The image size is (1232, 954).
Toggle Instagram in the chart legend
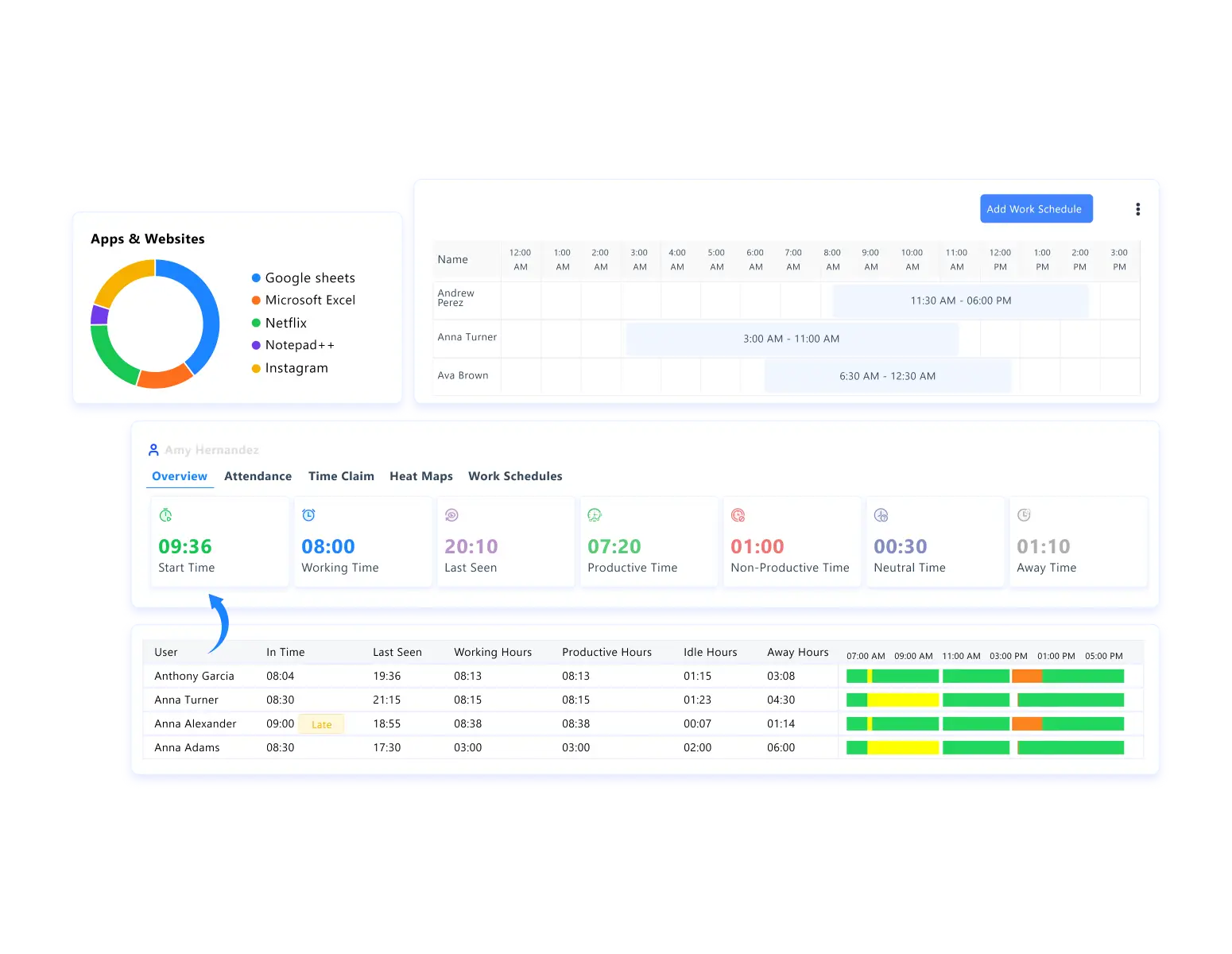click(296, 367)
